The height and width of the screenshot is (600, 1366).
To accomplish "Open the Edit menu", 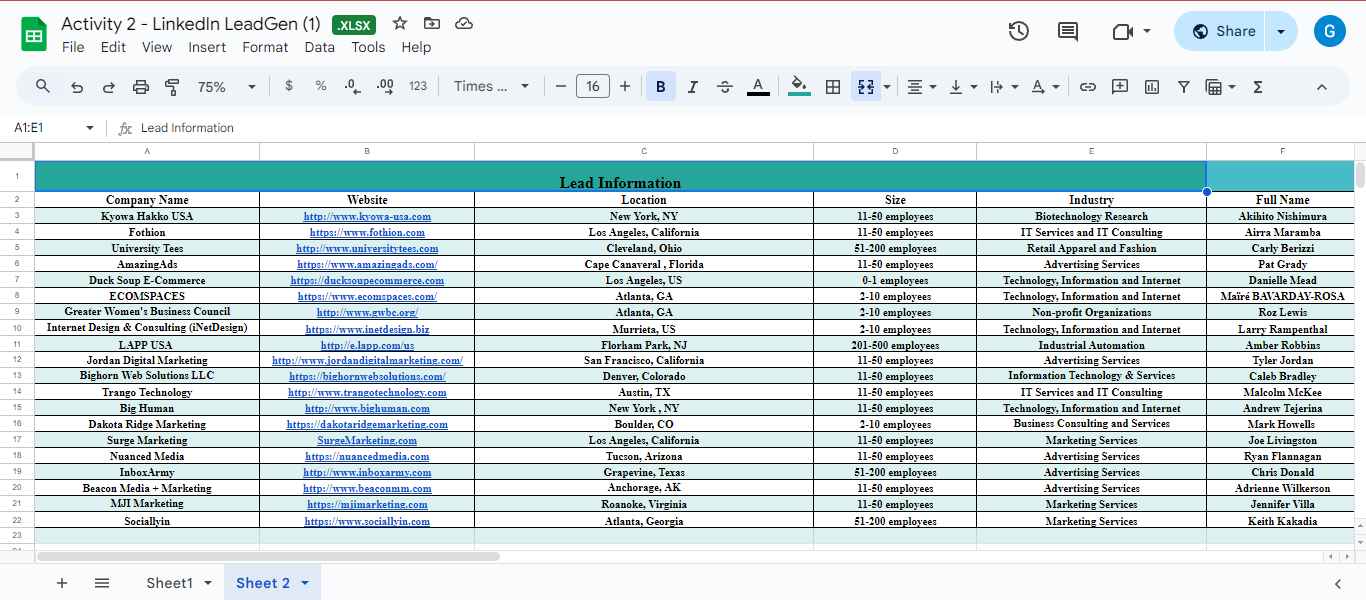I will pyautogui.click(x=113, y=47).
